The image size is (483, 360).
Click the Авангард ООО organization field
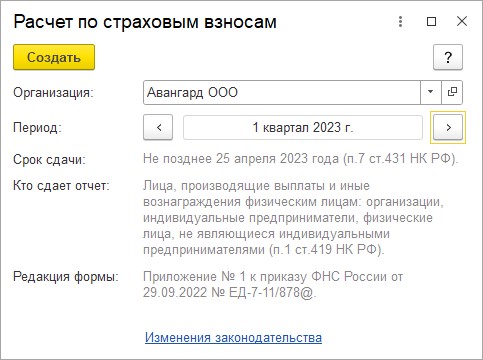282,92
